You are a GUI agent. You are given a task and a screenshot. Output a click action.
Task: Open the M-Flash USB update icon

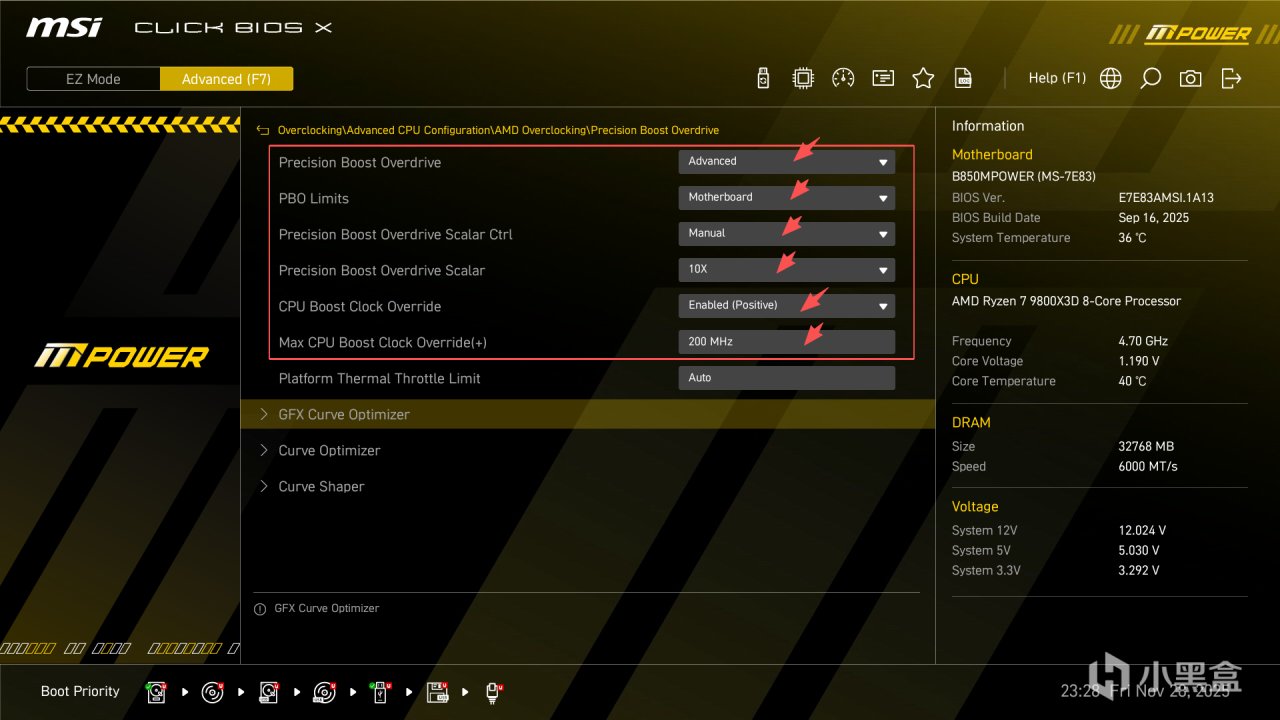(x=763, y=78)
